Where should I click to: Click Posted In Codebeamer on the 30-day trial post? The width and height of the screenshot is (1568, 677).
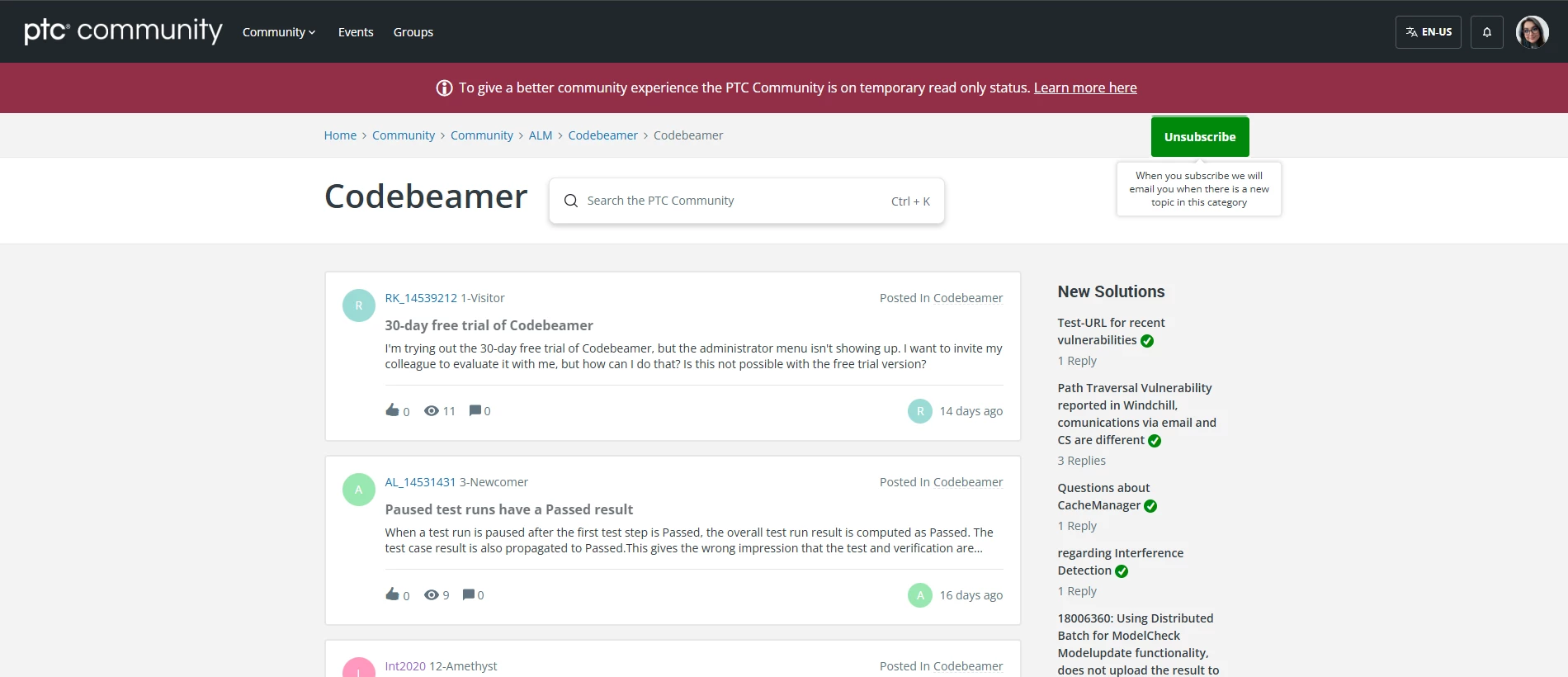click(x=941, y=298)
